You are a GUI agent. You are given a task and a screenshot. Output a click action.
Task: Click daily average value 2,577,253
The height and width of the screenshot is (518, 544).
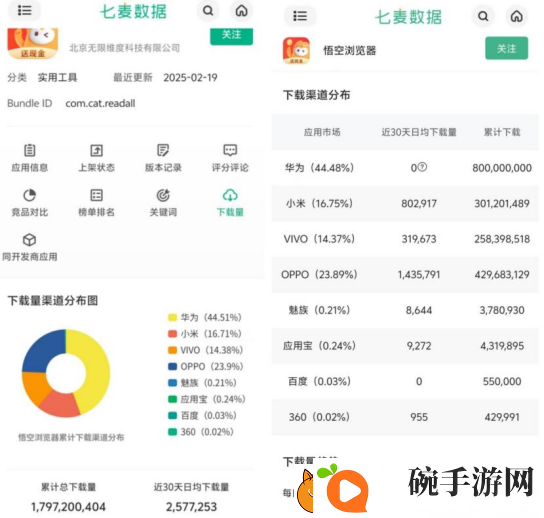point(192,507)
